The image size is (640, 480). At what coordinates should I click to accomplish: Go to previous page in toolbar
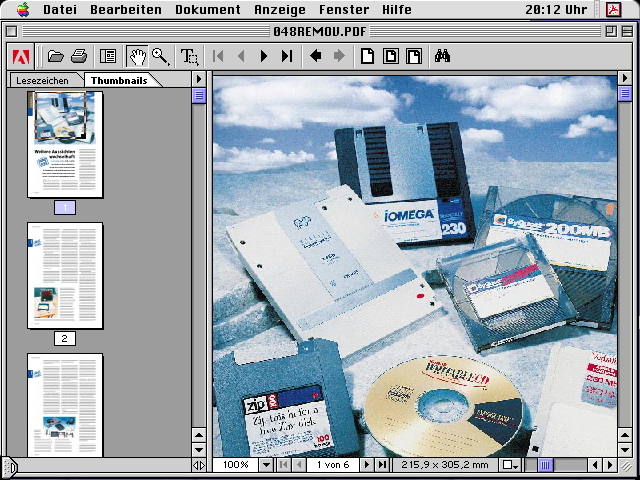click(241, 56)
